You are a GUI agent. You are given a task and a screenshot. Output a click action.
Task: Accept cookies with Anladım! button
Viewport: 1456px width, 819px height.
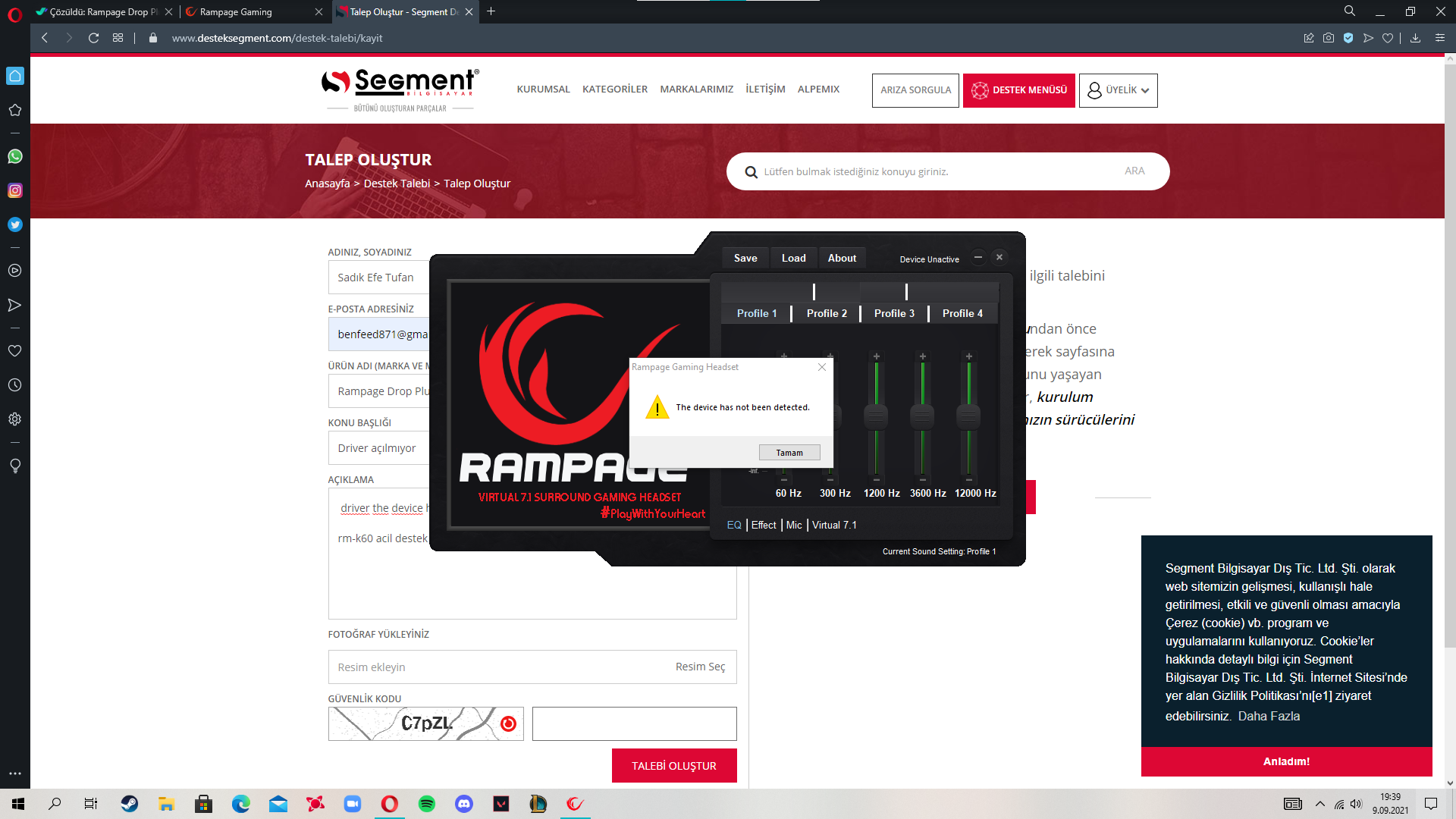(x=1286, y=761)
